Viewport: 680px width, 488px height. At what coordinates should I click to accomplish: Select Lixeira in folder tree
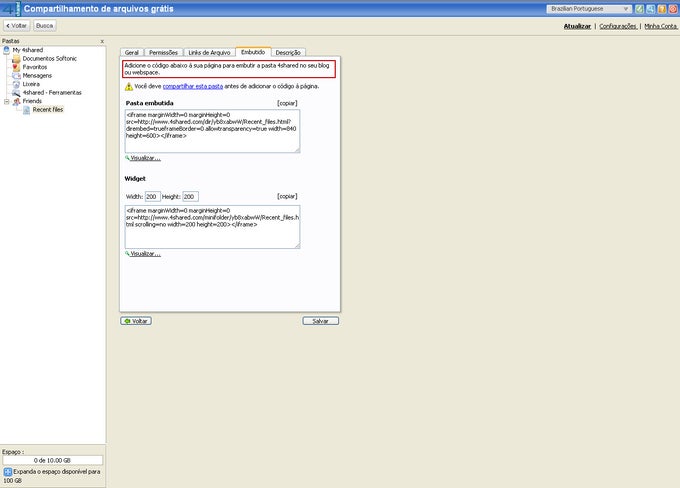(x=31, y=84)
